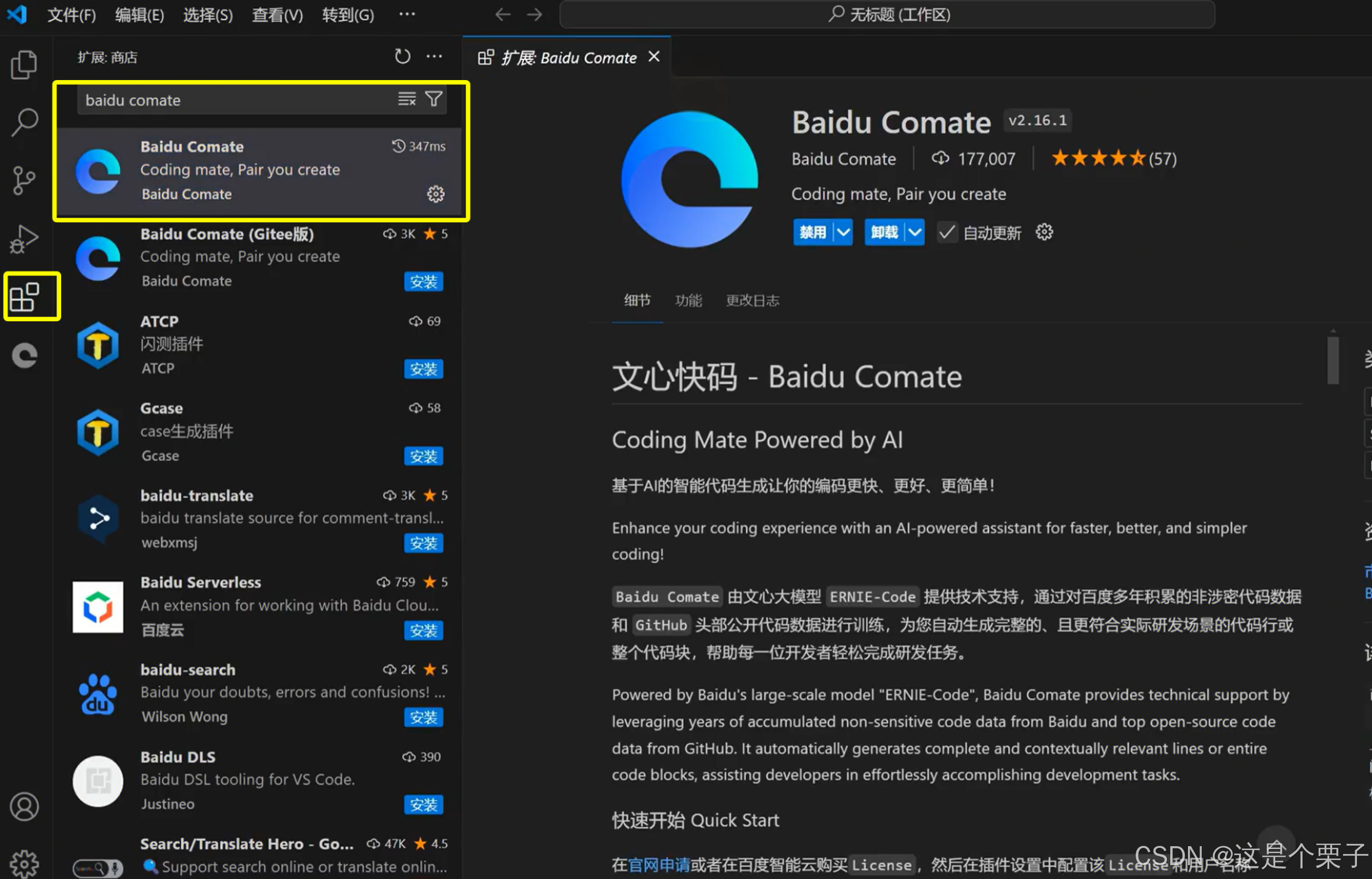Click the filter extensions funnel icon
The width and height of the screenshot is (1372, 879).
pyautogui.click(x=434, y=100)
